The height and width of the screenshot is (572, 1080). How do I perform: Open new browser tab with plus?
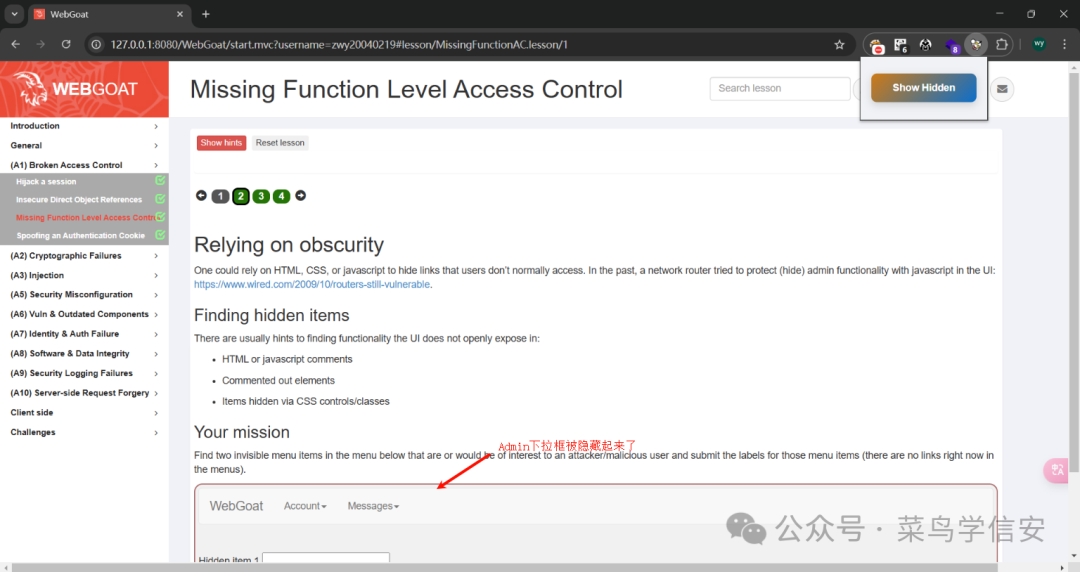(205, 14)
